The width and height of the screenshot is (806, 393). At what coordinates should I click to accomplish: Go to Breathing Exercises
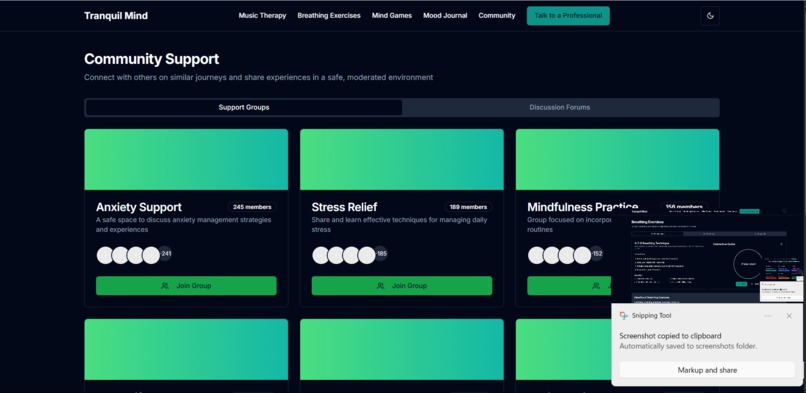pyautogui.click(x=329, y=16)
